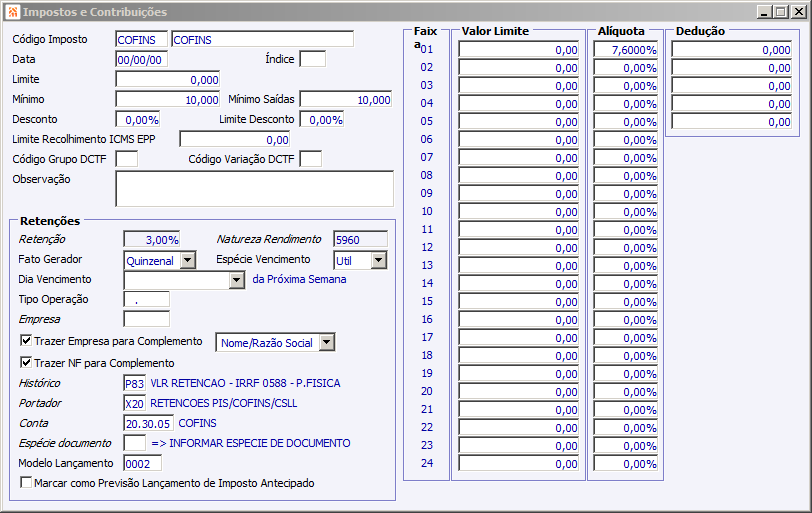Open the Fato Gerador Quinzenal dropdown
The height and width of the screenshot is (513, 812).
(x=188, y=260)
